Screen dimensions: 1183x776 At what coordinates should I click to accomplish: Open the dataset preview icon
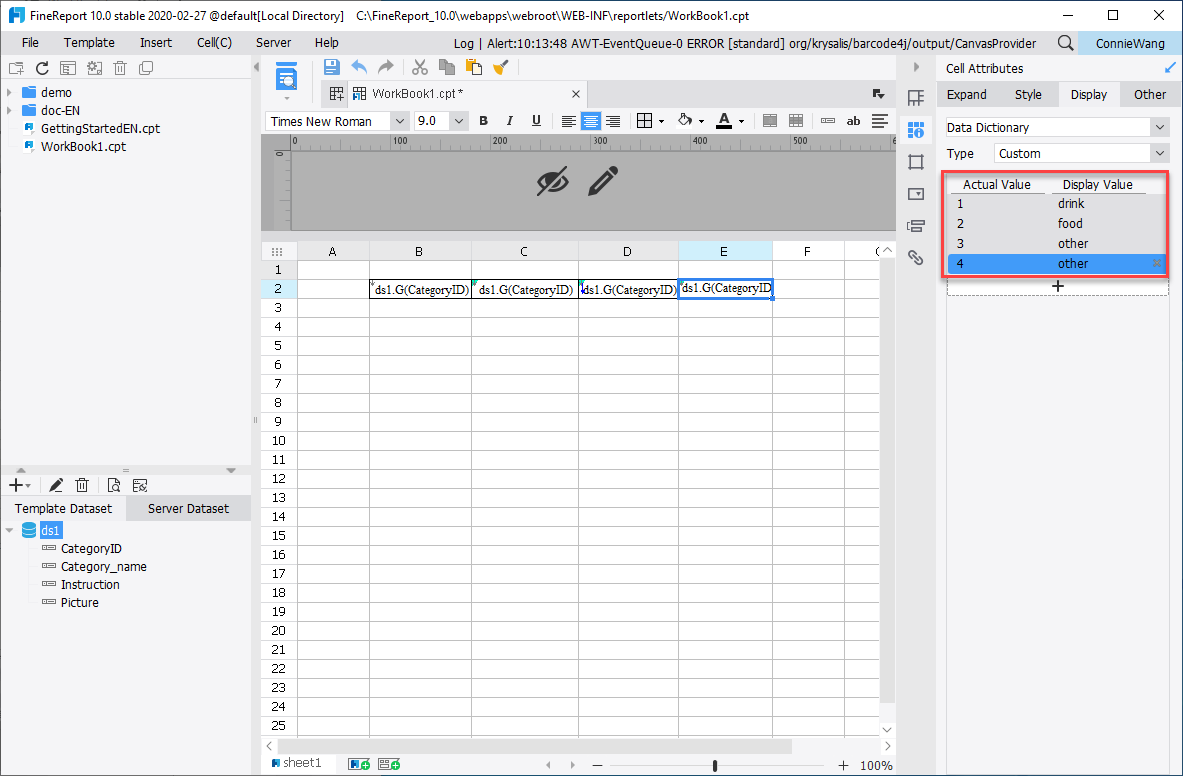coord(113,484)
